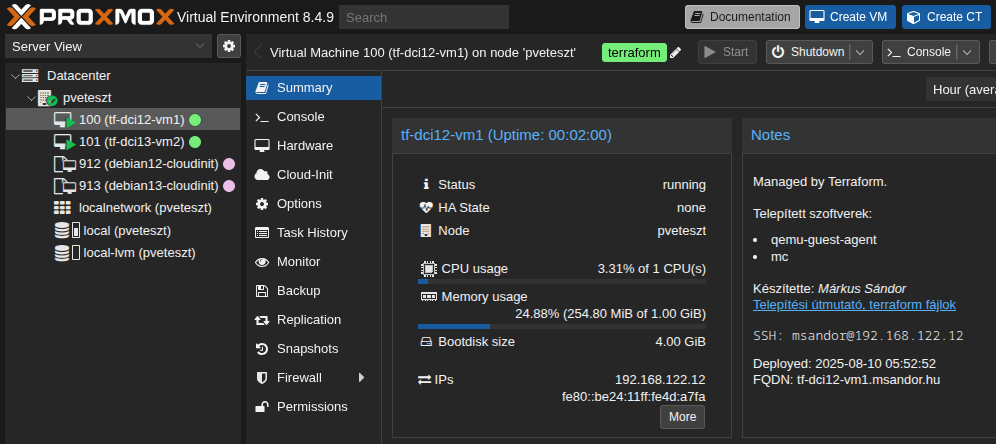The height and width of the screenshot is (444, 996).
Task: Open the Telepítési útmutató, terraform fájlok link
Action: [854, 305]
